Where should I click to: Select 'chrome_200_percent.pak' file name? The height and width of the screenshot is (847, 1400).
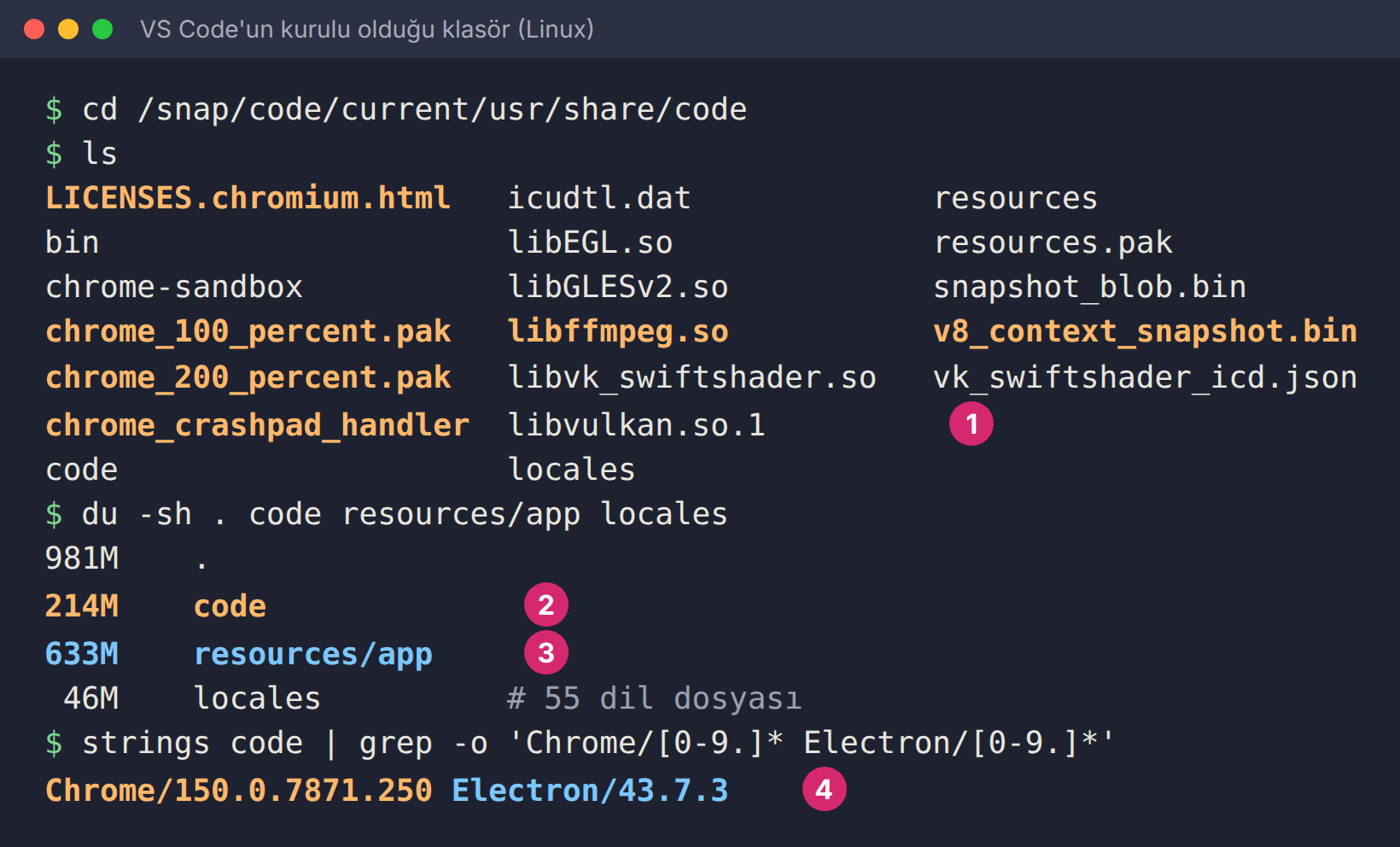click(248, 377)
